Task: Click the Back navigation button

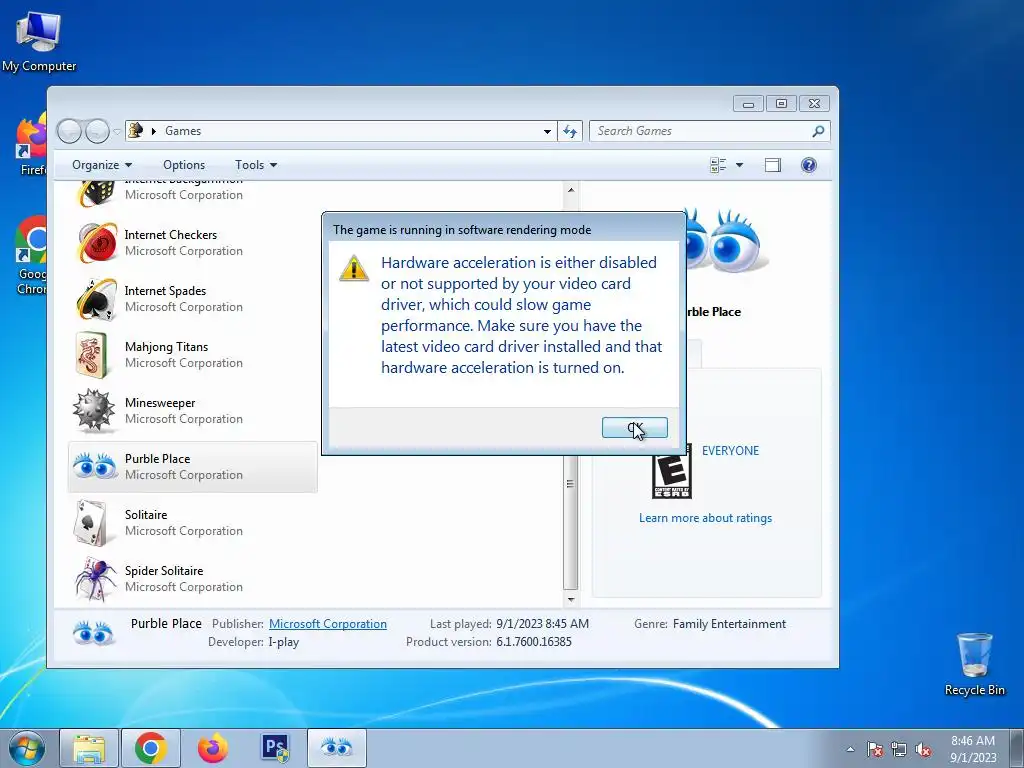Action: tap(69, 131)
